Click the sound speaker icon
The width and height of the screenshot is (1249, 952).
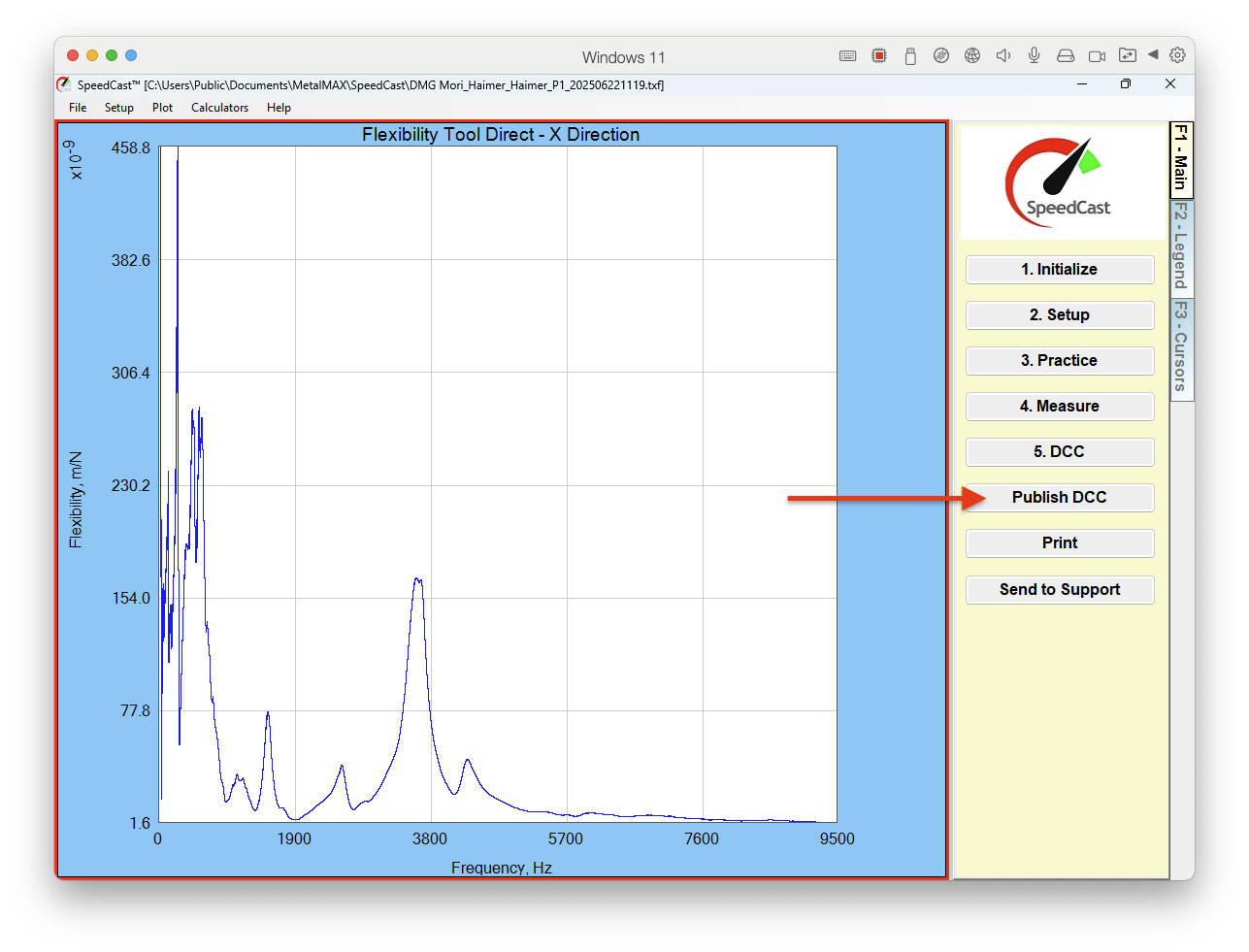pyautogui.click(x=1003, y=56)
